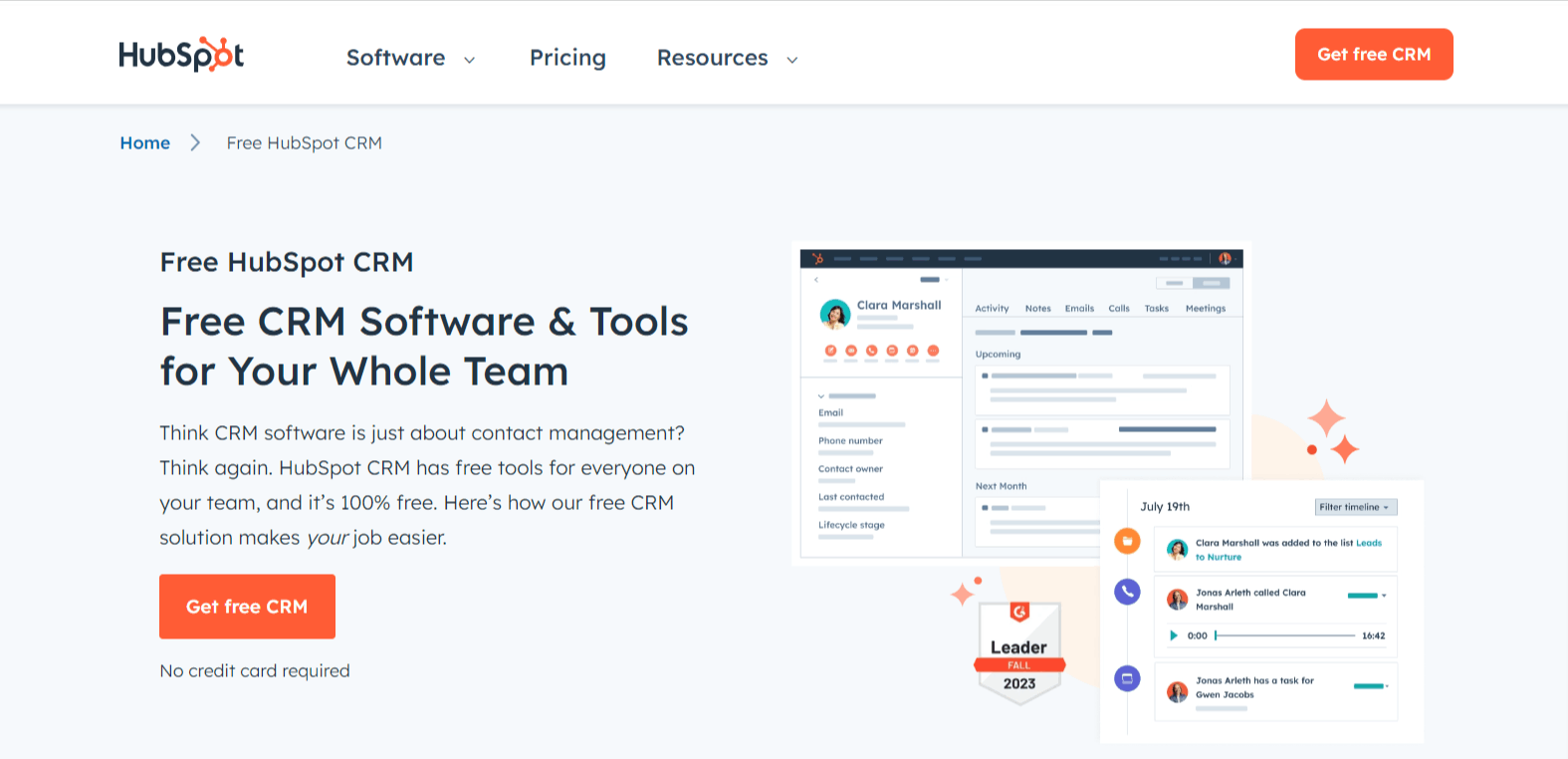Click the Free HubSpot CRM heading

287,262
